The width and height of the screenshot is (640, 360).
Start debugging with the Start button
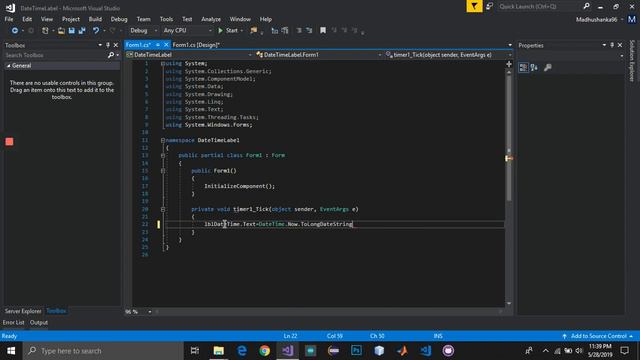point(228,31)
